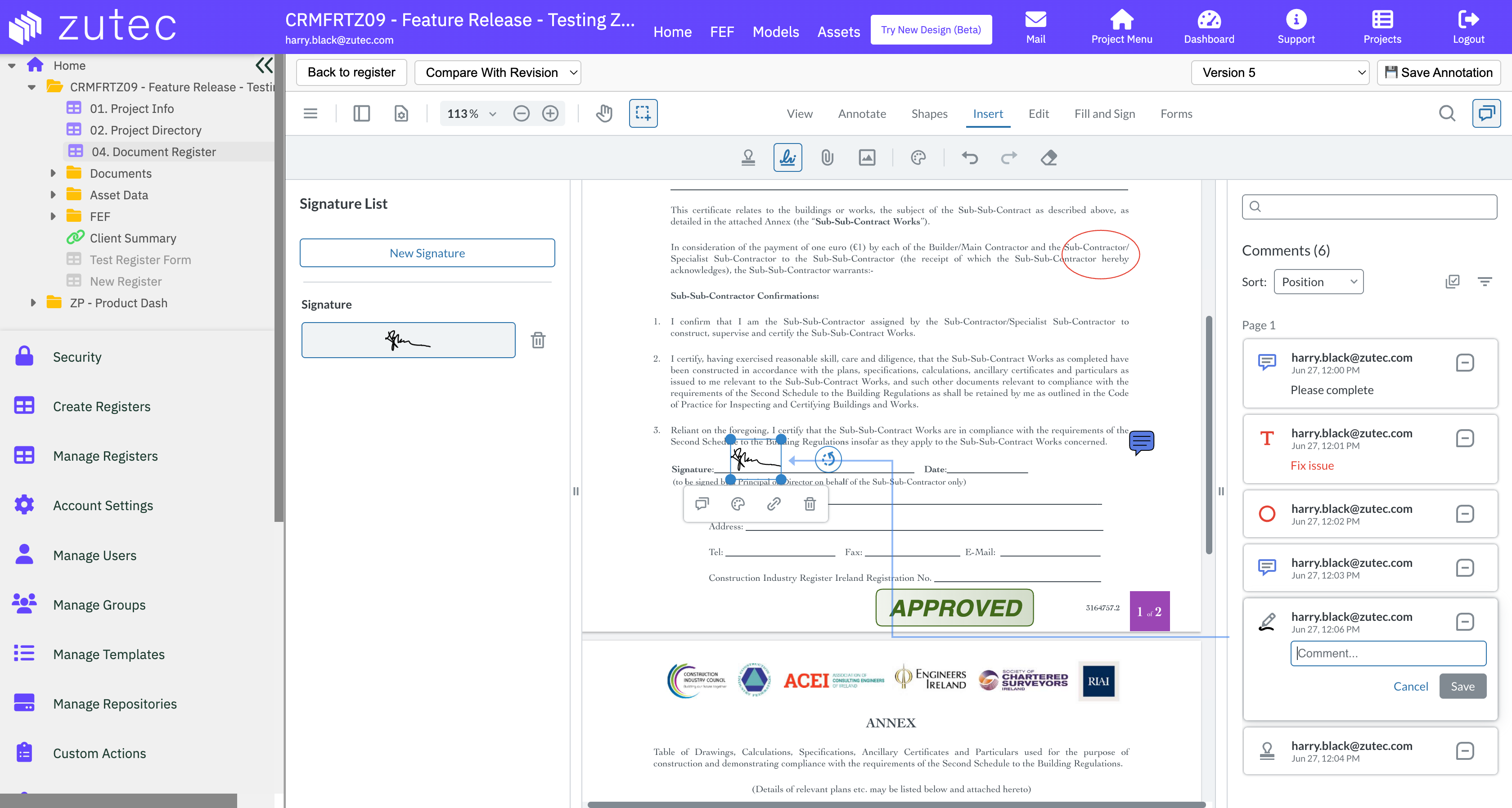1512x808 pixels.
Task: Collapse the left navigation sidebar
Action: tap(264, 65)
